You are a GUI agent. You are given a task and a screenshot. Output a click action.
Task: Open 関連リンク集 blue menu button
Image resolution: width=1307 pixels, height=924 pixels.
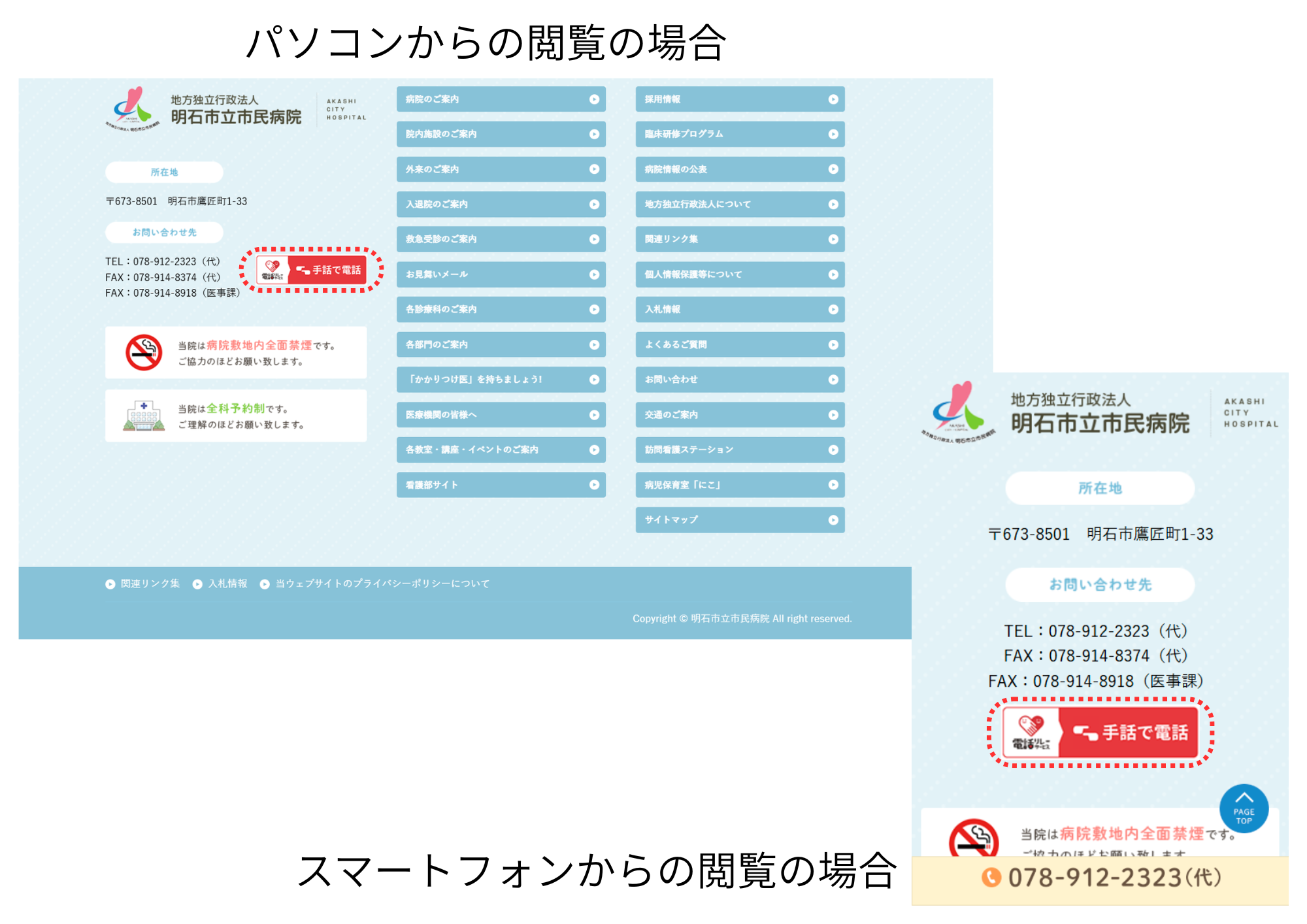point(740,239)
